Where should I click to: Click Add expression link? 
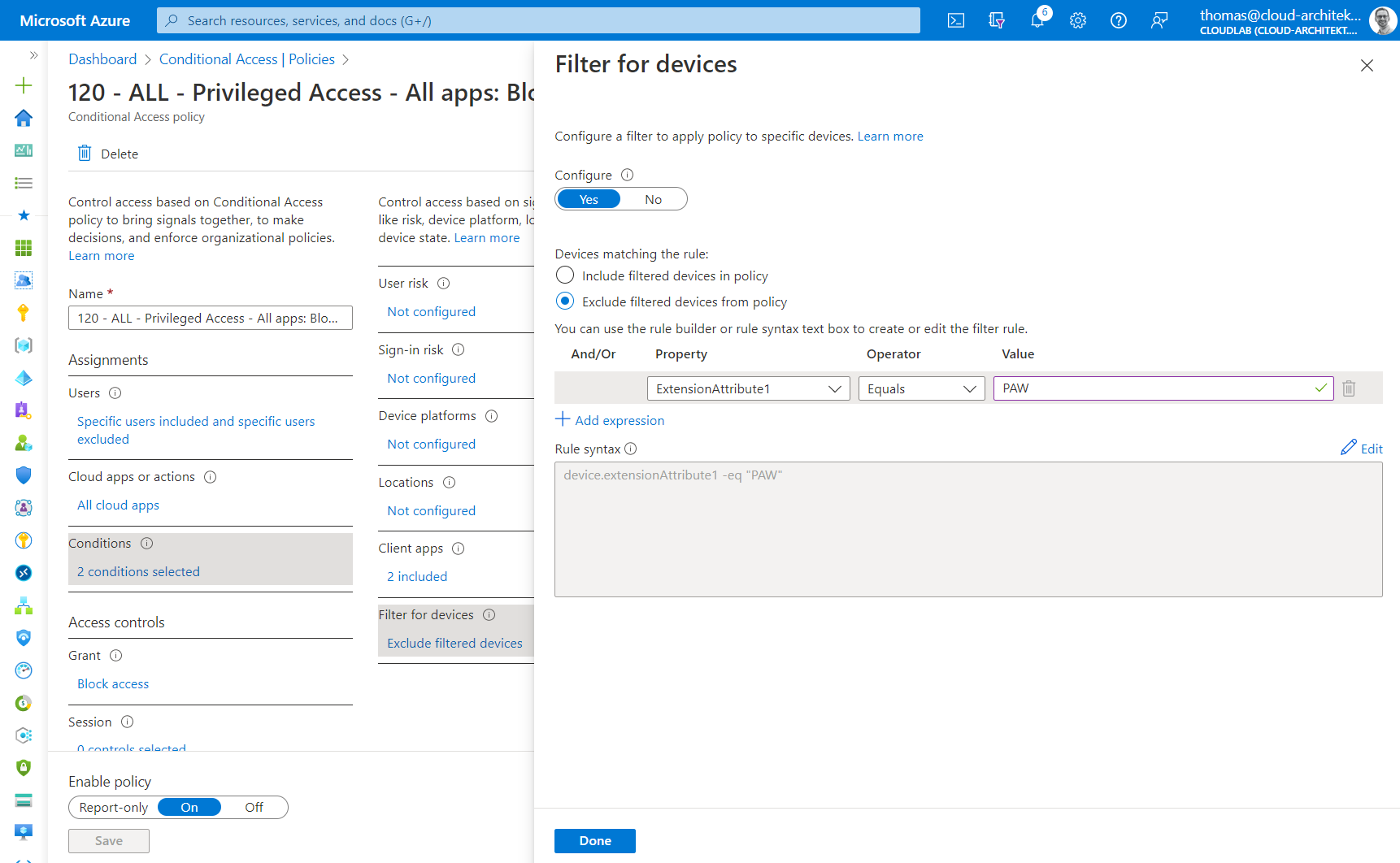(610, 420)
